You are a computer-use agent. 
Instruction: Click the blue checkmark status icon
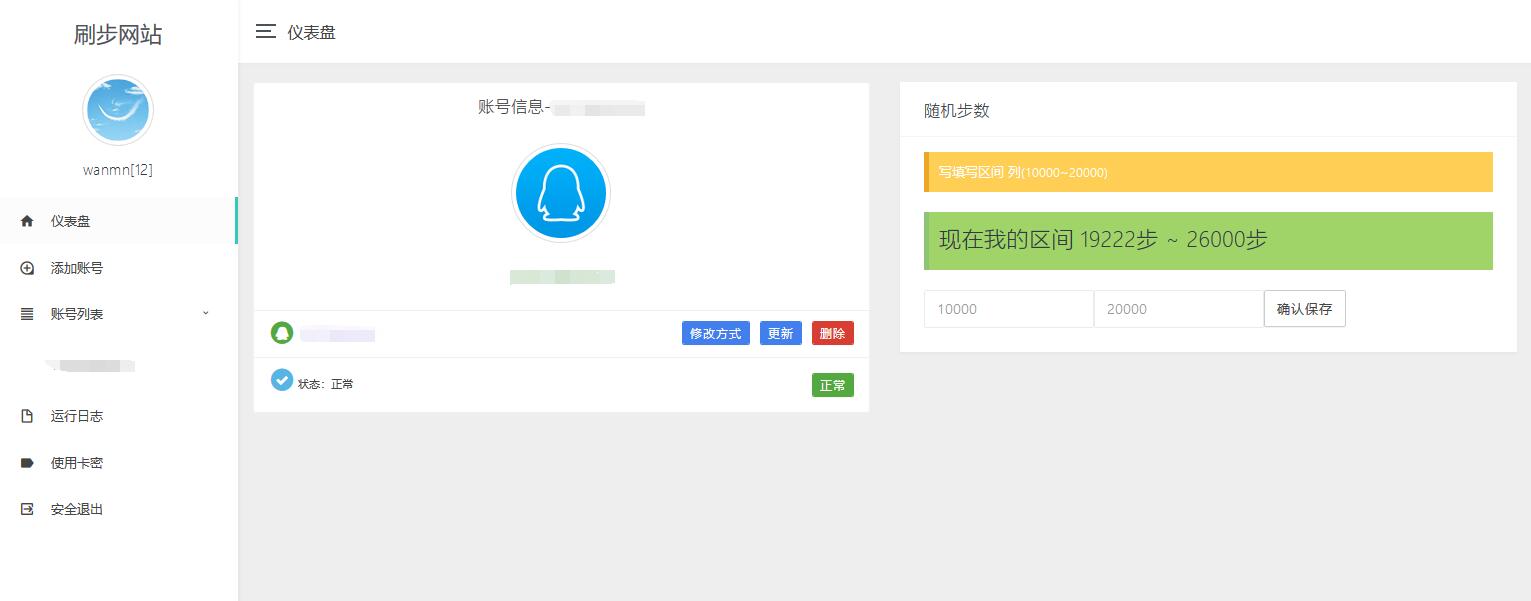[282, 380]
